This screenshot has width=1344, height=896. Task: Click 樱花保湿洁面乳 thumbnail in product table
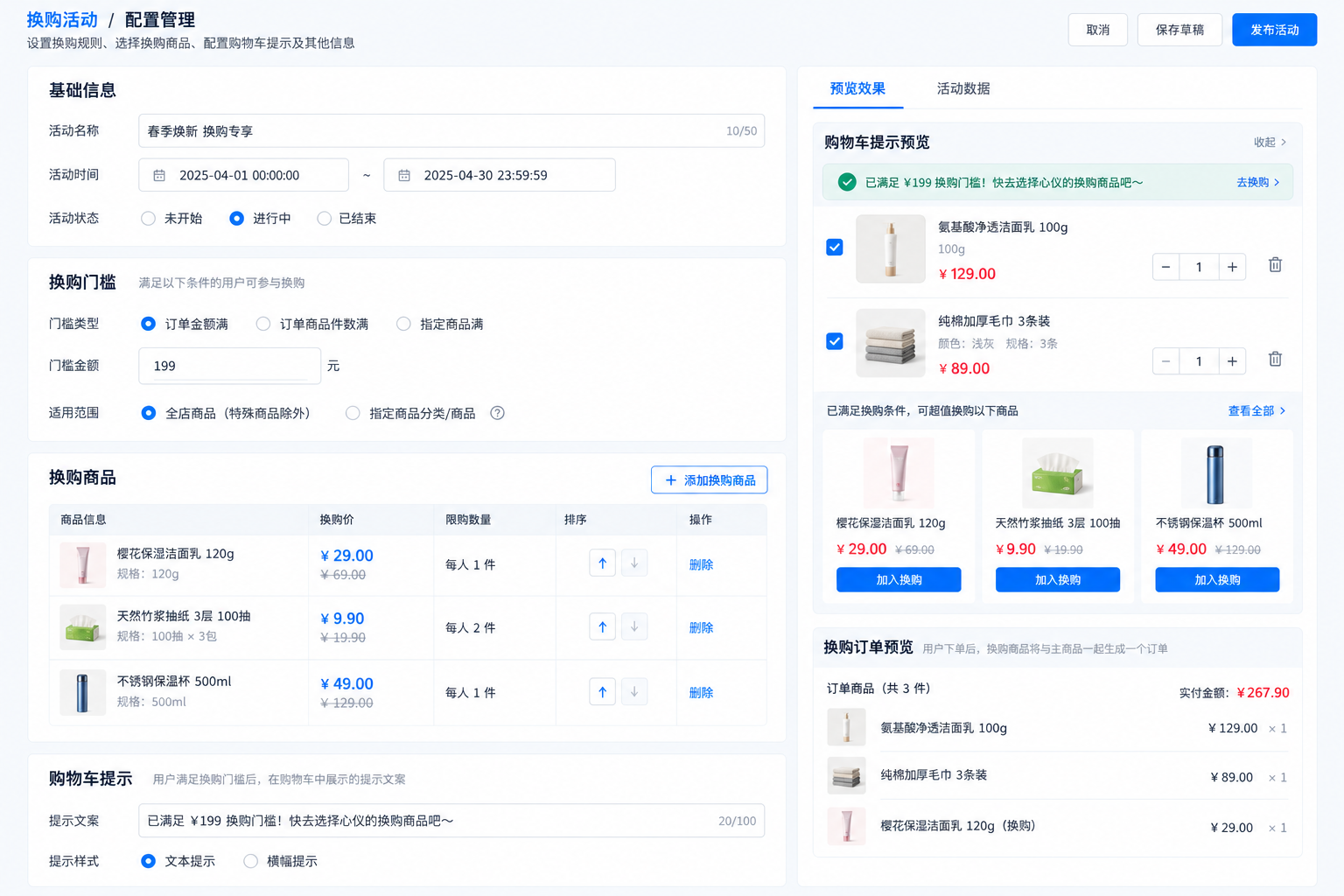[83, 564]
